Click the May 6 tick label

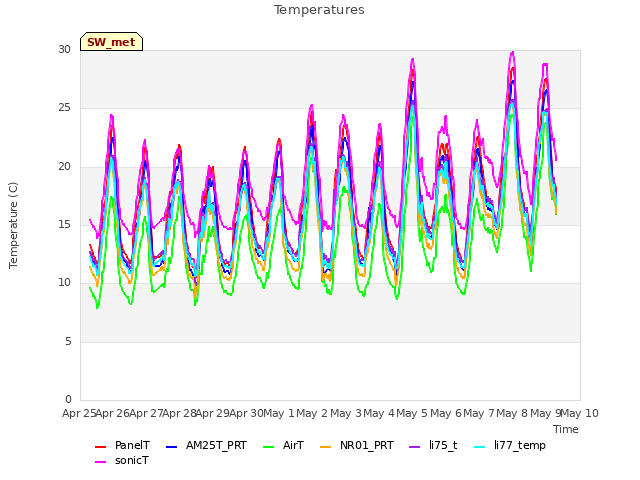(446, 413)
